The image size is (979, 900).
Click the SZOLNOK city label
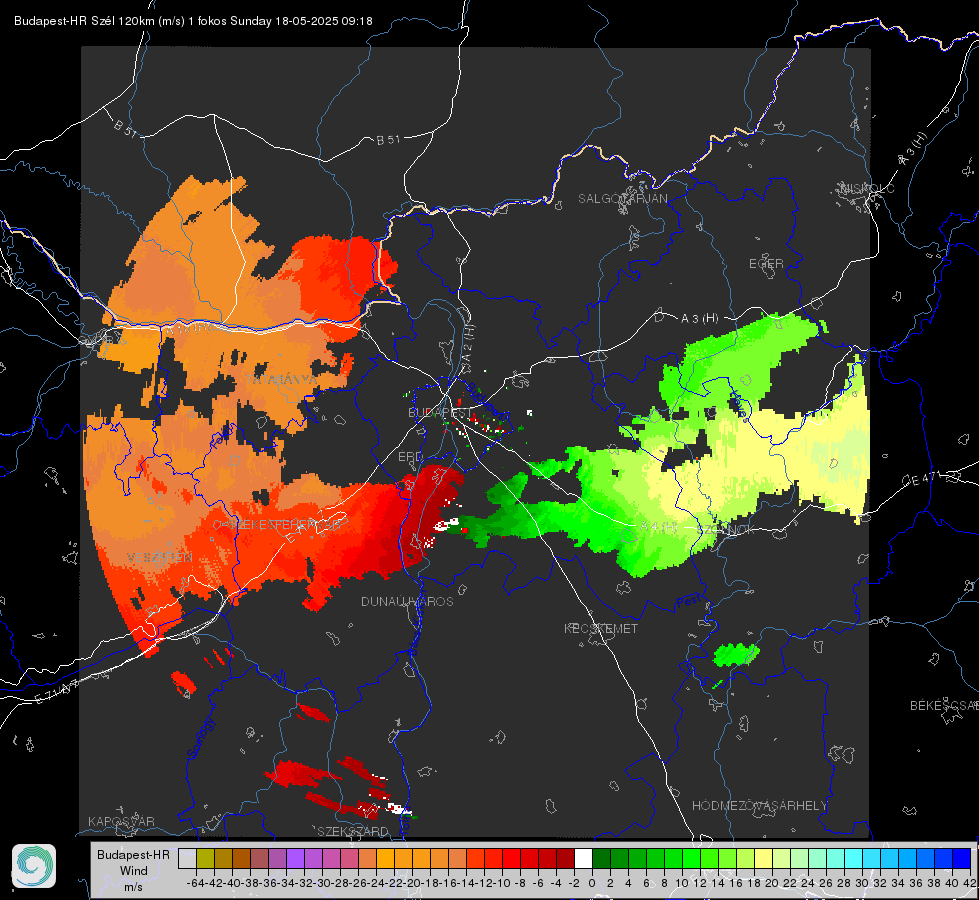pos(726,530)
